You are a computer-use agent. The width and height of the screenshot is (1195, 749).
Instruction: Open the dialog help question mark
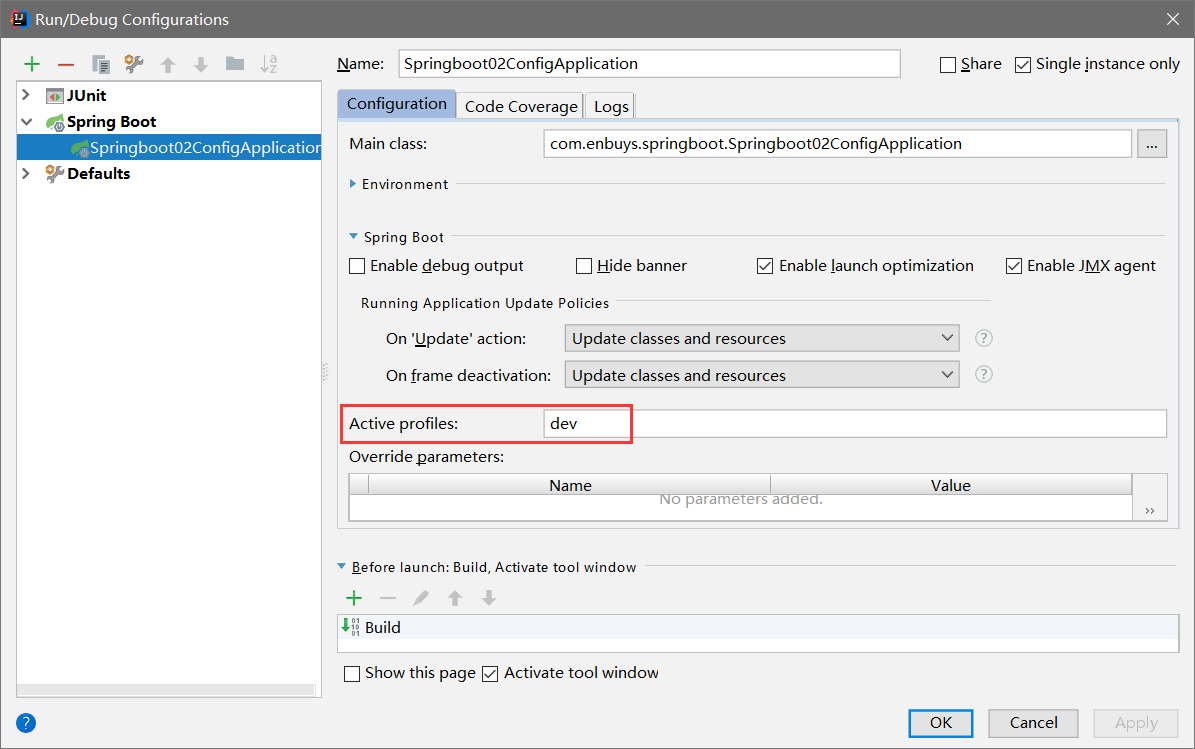[x=26, y=723]
